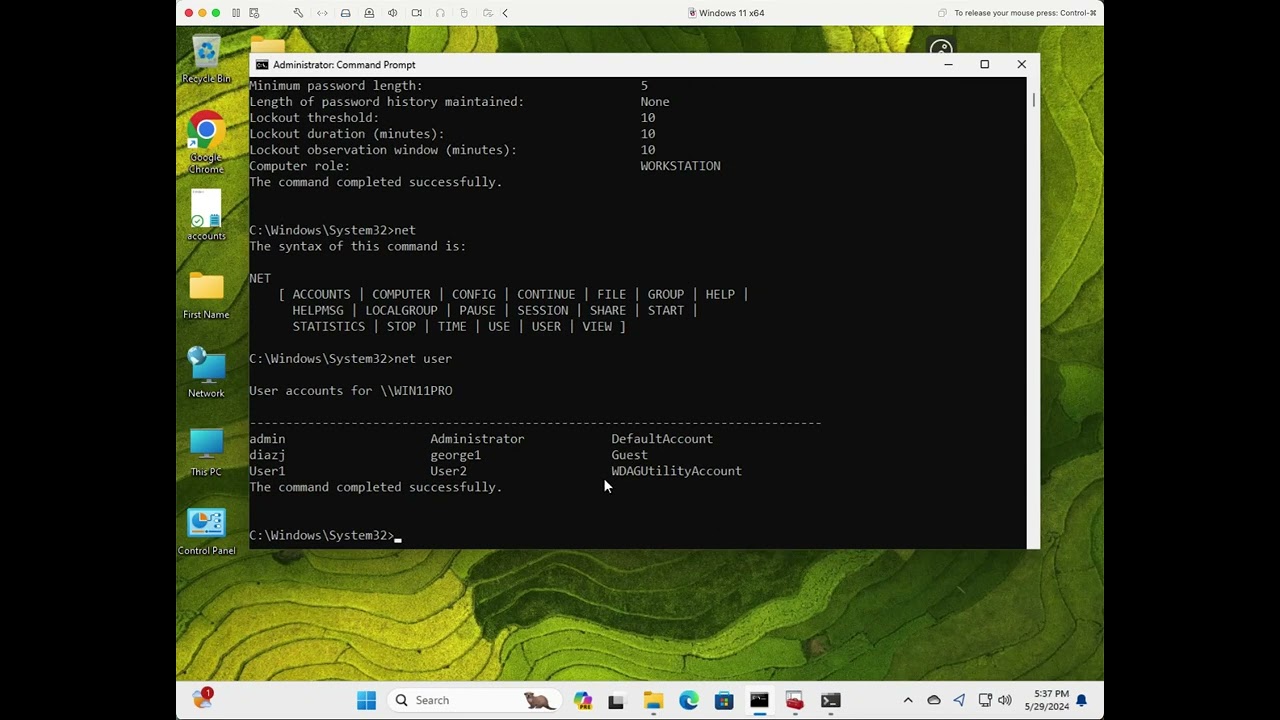This screenshot has width=1280, height=720.
Task: Select the accounts file on desktop
Action: (x=206, y=214)
